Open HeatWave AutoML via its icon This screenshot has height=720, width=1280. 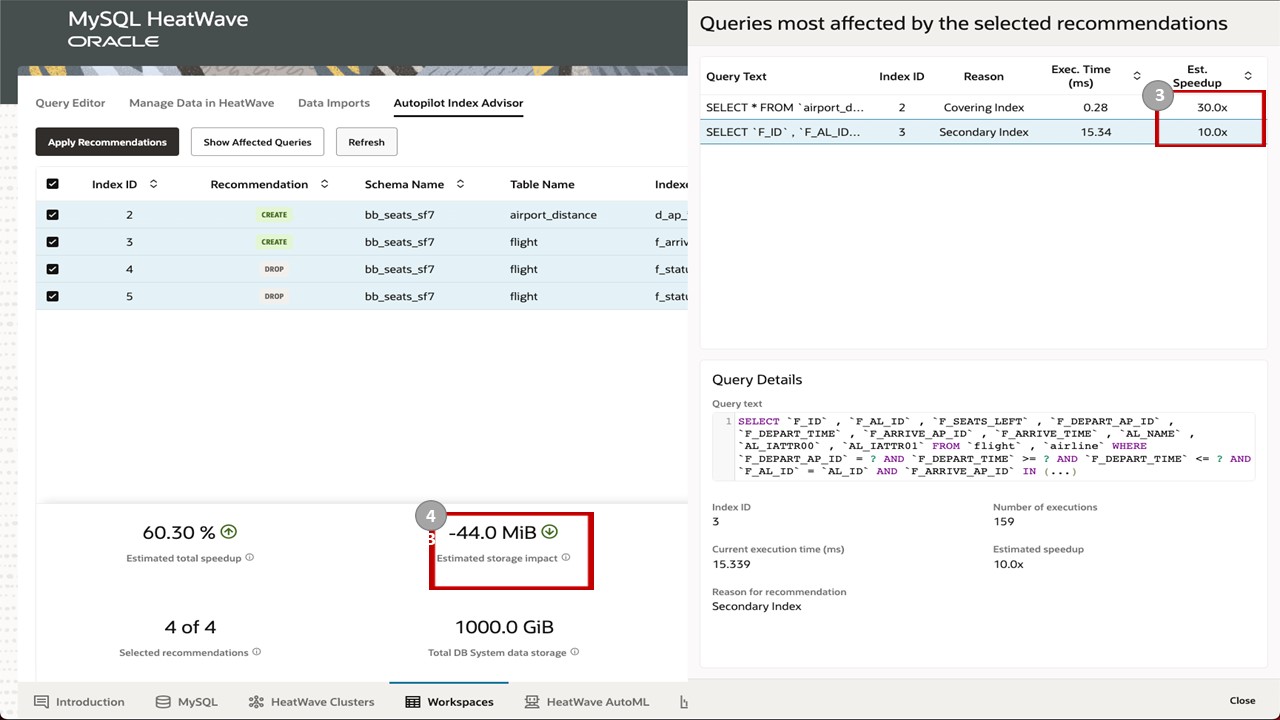pyautogui.click(x=531, y=701)
